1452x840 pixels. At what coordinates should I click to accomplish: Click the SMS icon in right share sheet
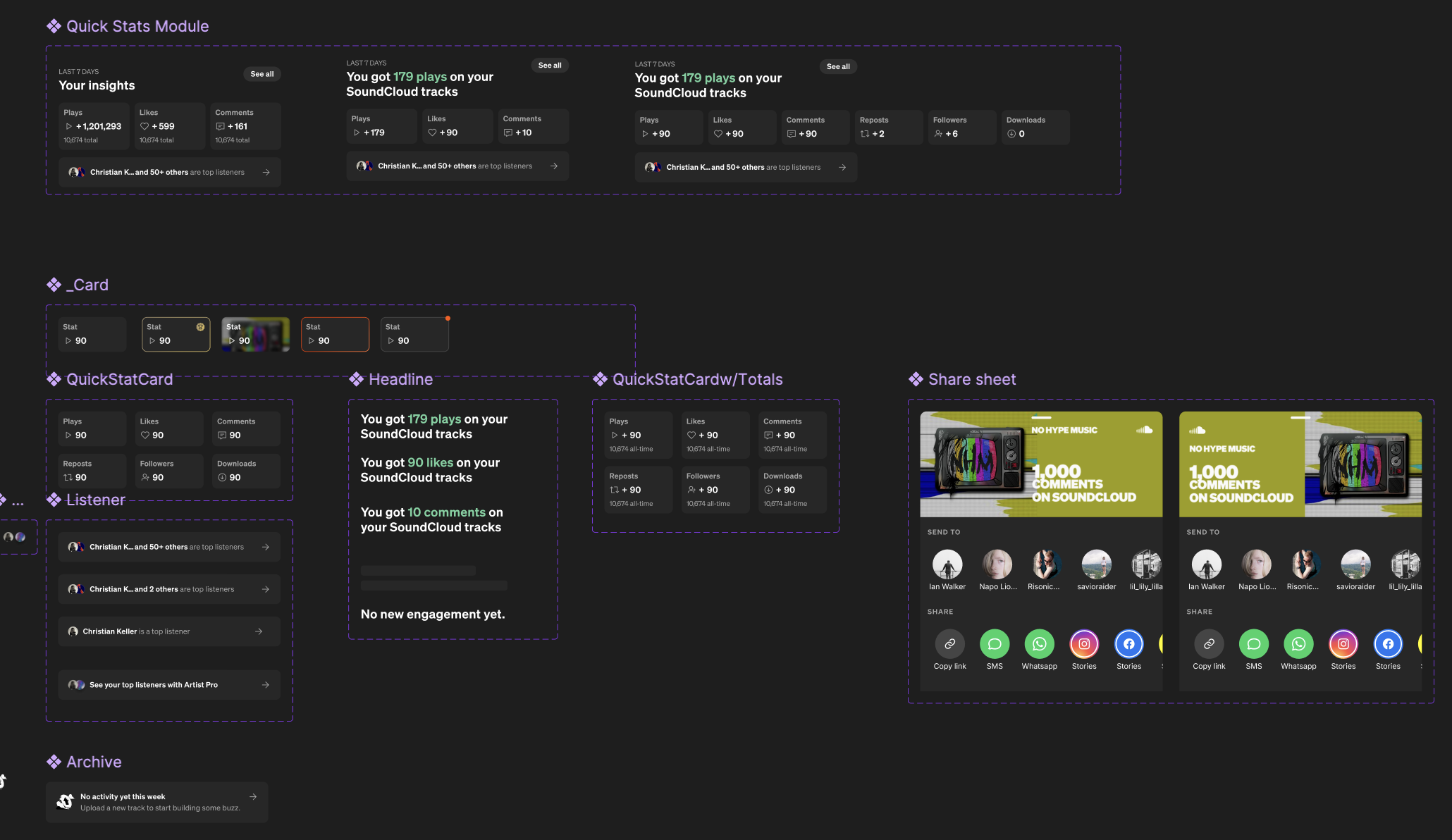pos(1253,644)
